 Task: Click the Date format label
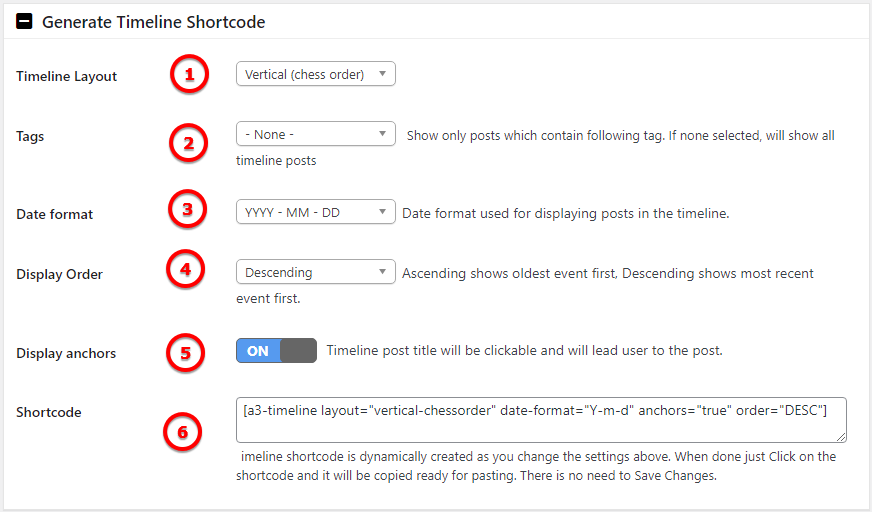point(54,214)
